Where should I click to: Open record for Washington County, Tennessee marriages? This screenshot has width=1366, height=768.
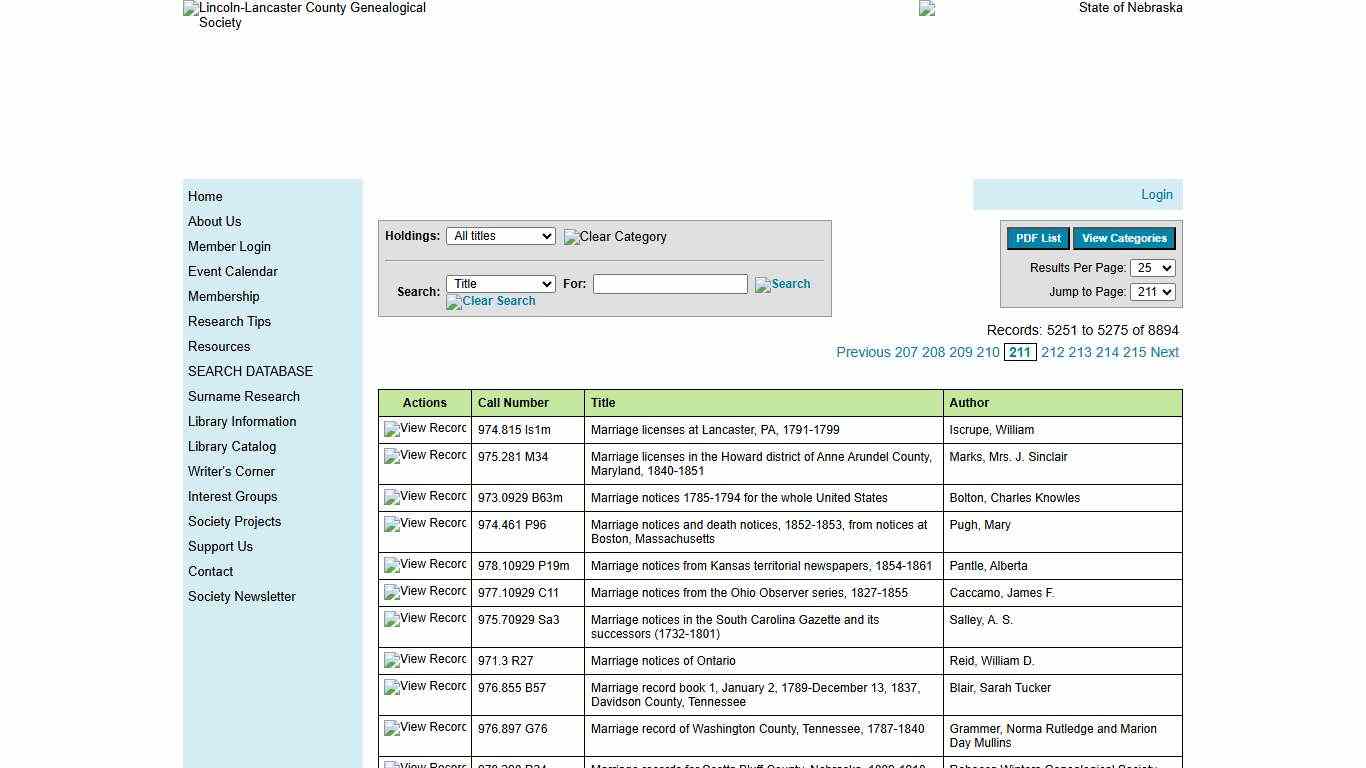[424, 728]
